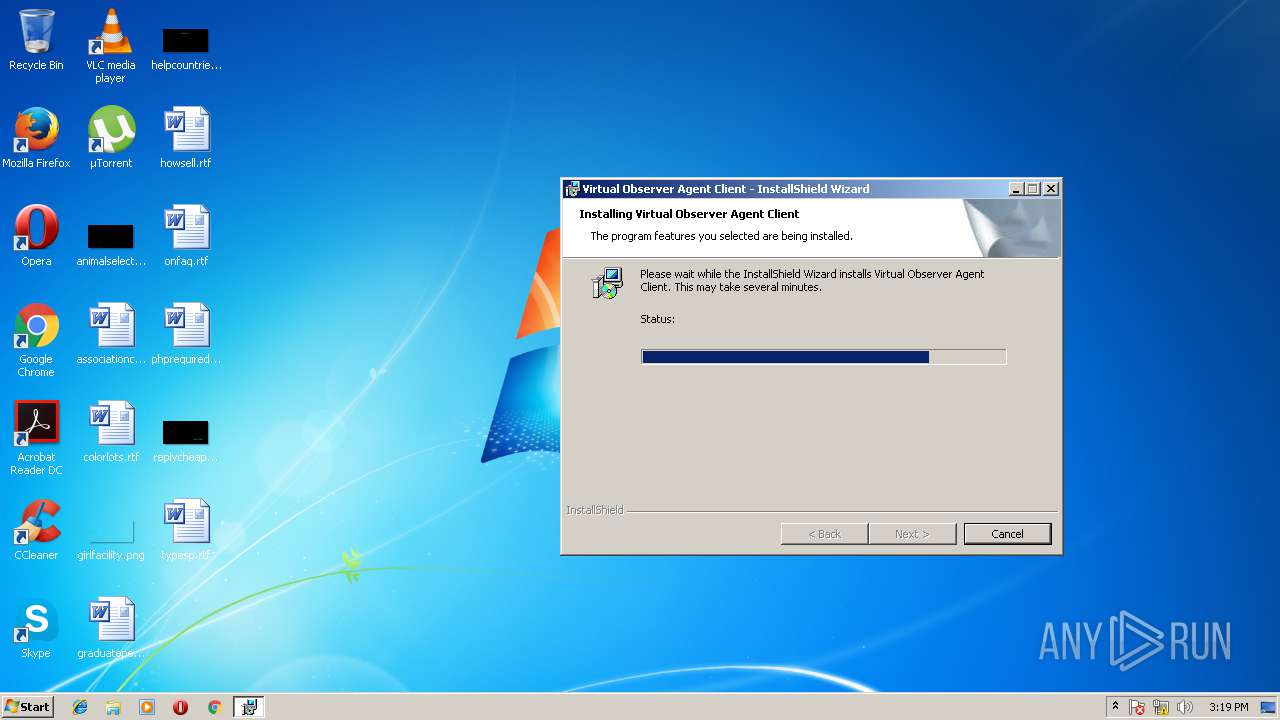Click the InstallShield Wizard title bar text

[726, 189]
